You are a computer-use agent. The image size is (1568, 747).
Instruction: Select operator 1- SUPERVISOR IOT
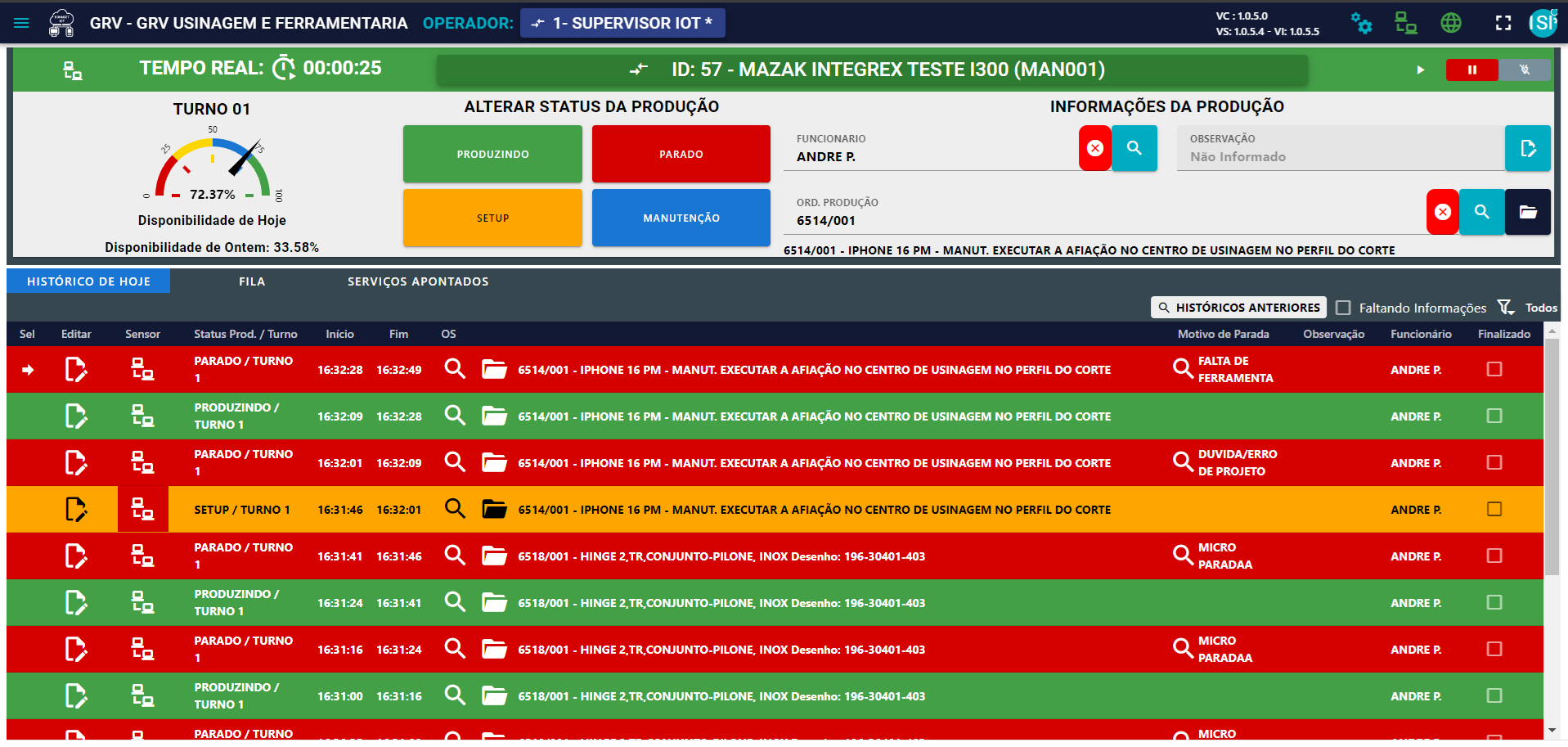pos(622,23)
